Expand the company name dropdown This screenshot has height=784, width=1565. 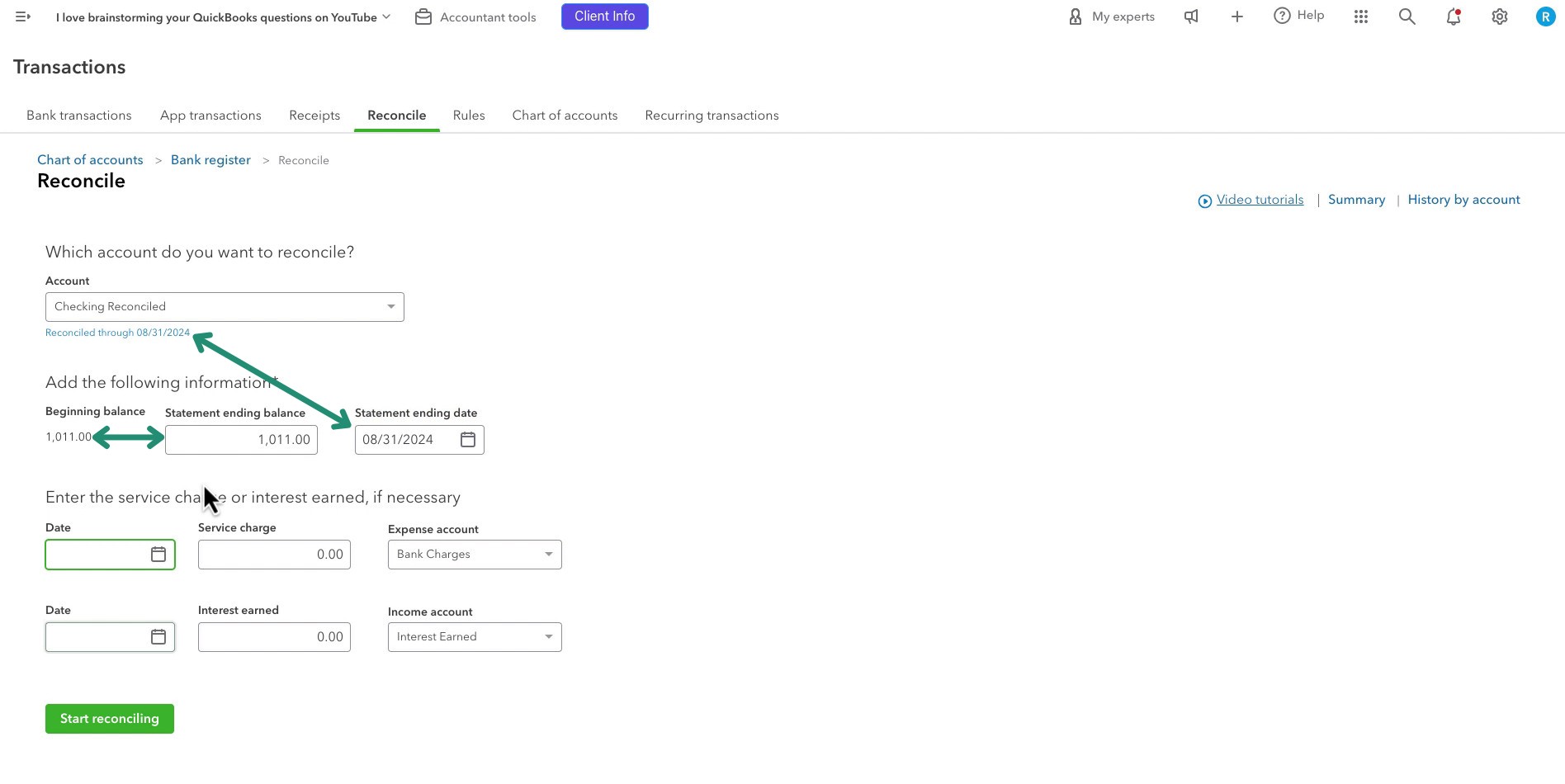tap(386, 17)
